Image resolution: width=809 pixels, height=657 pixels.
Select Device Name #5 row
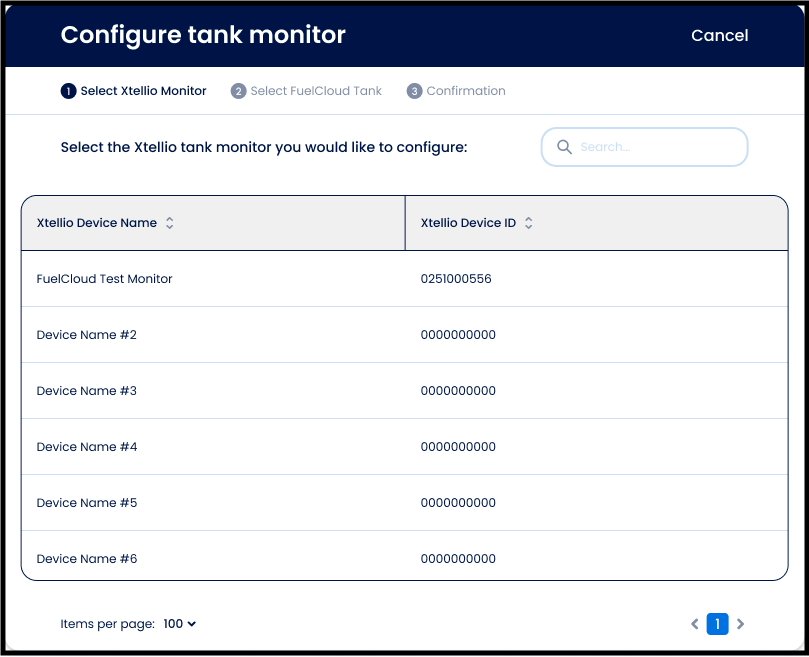(87, 503)
